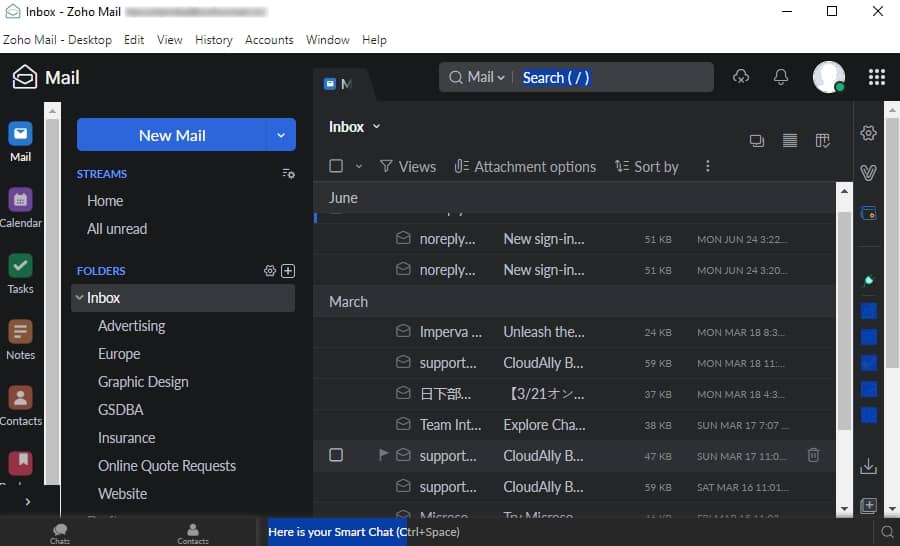This screenshot has width=900, height=546.
Task: Open folder settings gear next to FOLDERS
Action: pyautogui.click(x=270, y=270)
